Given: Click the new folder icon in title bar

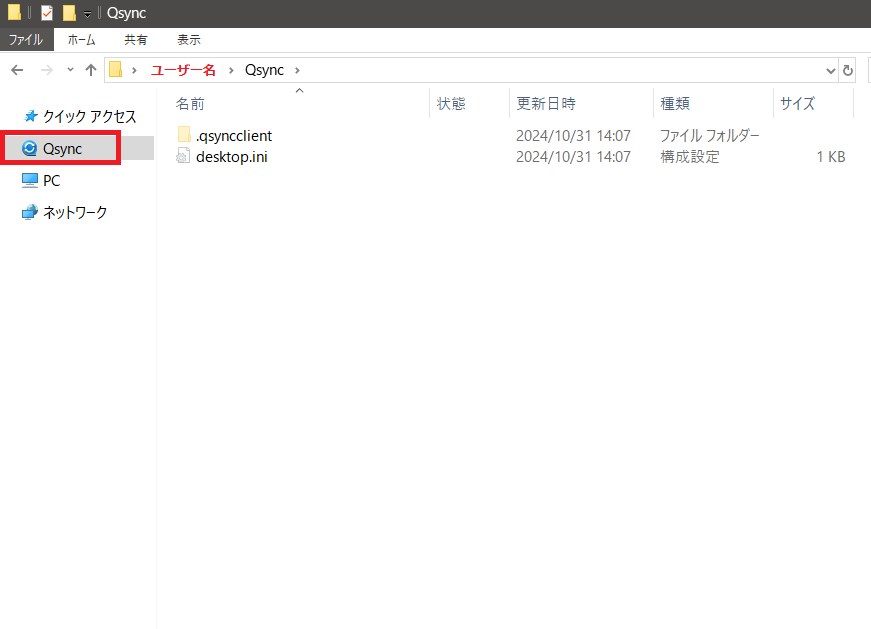Looking at the screenshot, I should (69, 13).
